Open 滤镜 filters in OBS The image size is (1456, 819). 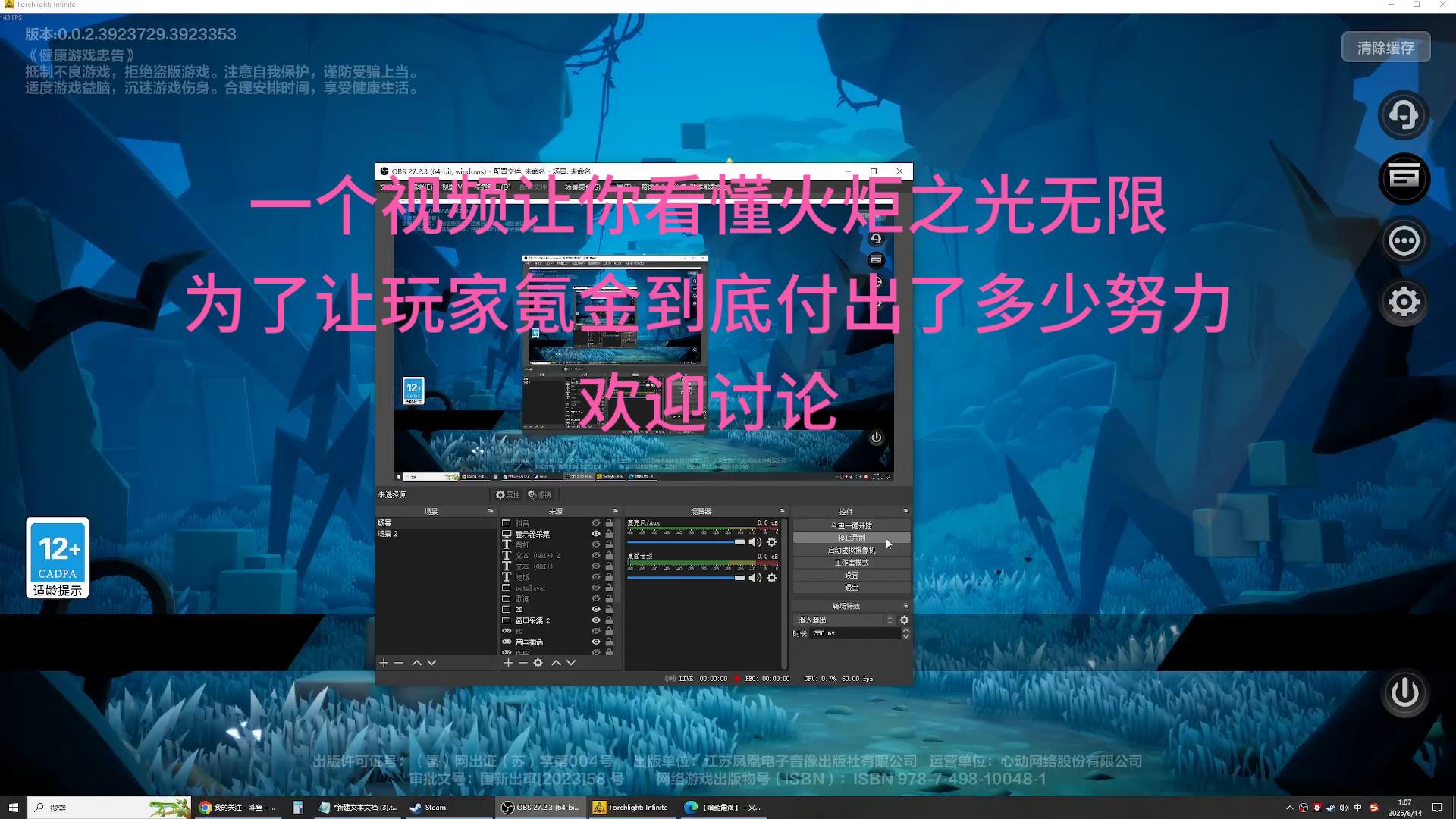click(x=540, y=494)
